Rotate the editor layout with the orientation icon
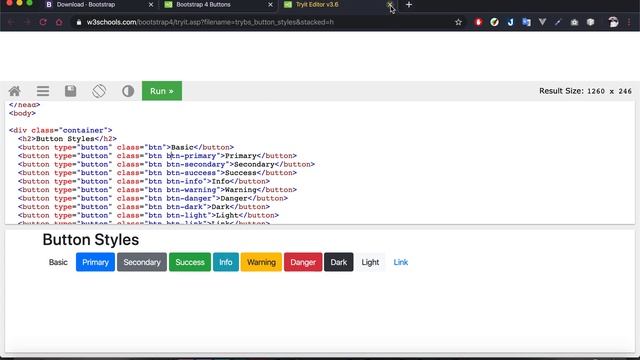 click(x=99, y=91)
